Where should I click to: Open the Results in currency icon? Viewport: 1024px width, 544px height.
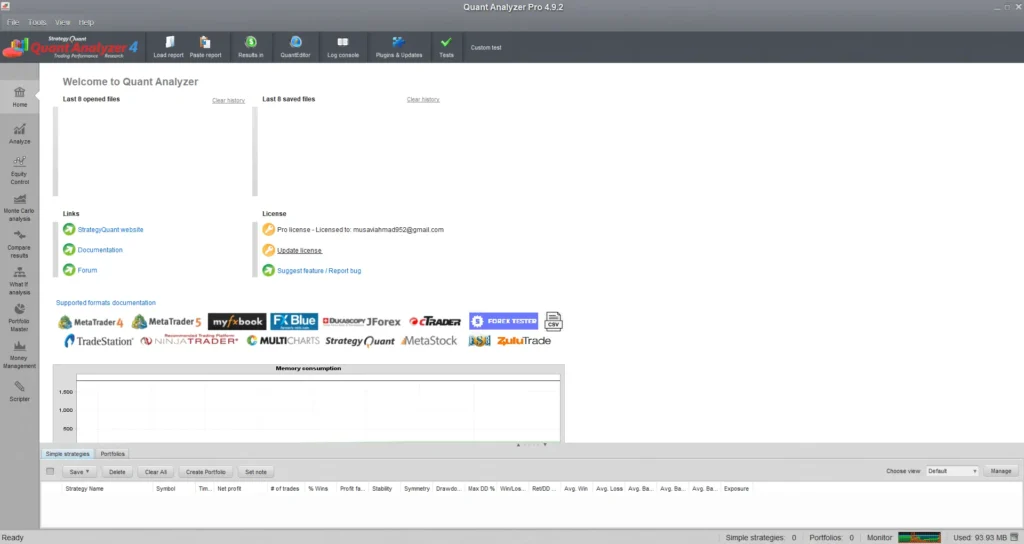point(251,42)
